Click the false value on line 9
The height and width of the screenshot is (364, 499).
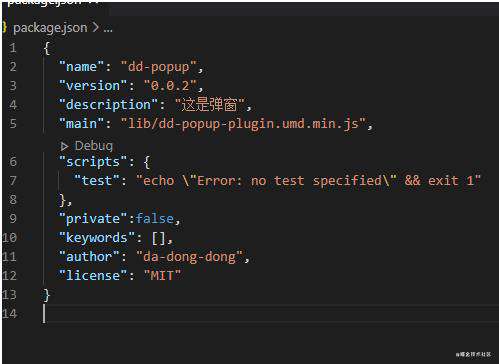pyautogui.click(x=155, y=219)
